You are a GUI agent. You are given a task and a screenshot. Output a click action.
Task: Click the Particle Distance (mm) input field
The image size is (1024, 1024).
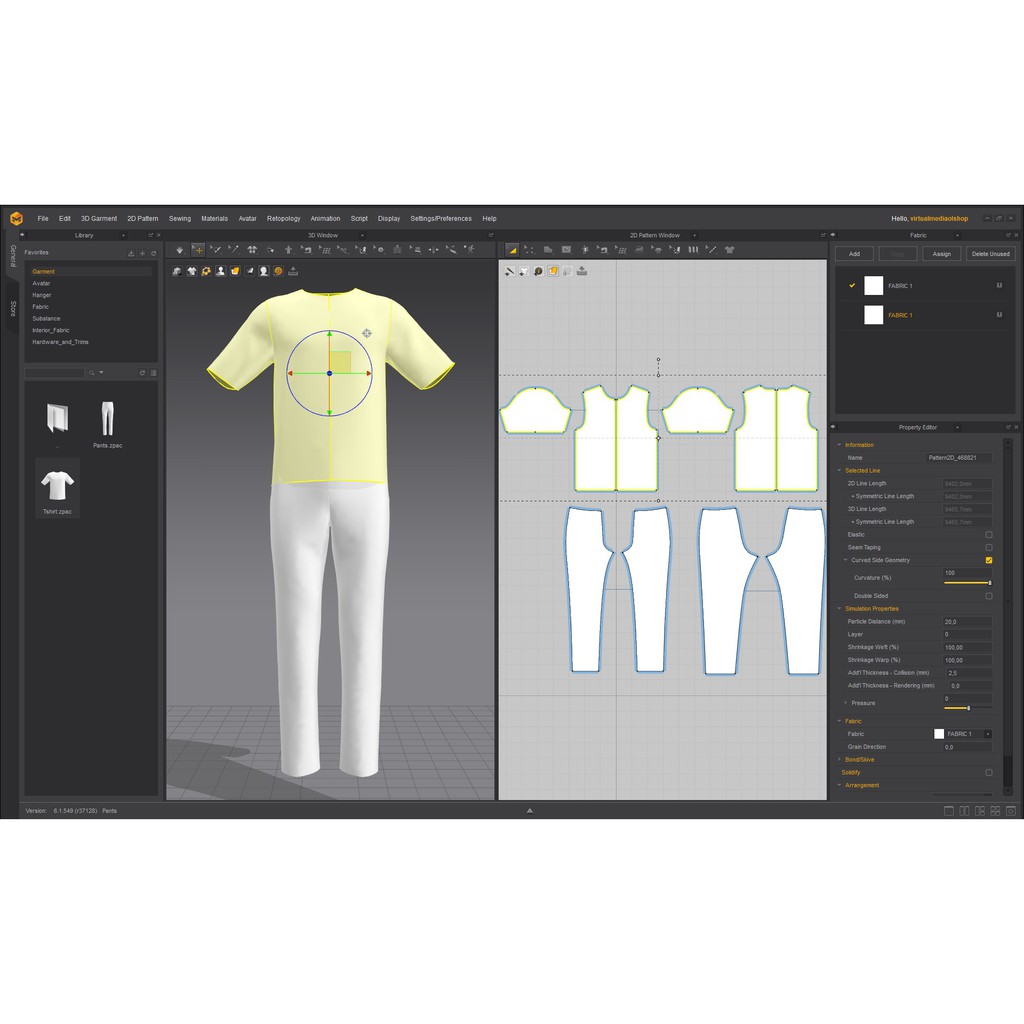967,622
